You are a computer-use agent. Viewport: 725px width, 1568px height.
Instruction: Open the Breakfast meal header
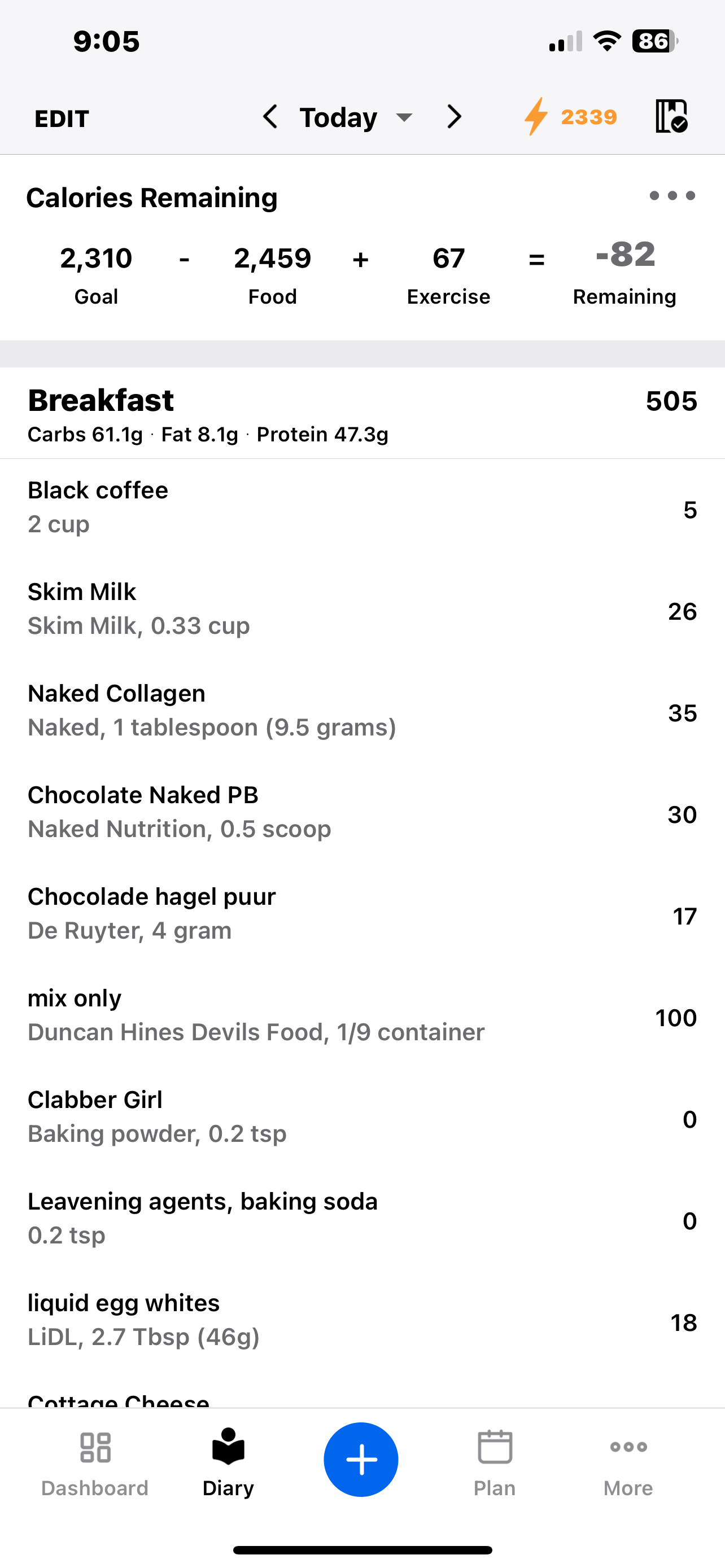(x=362, y=414)
